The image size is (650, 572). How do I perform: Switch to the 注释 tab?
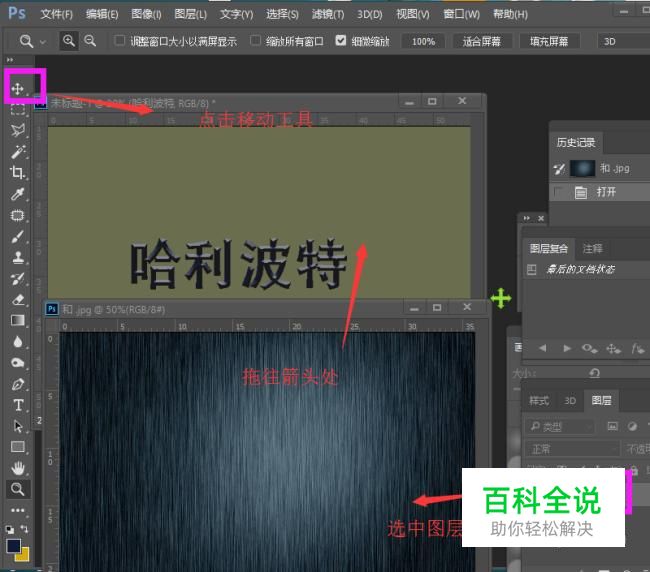pos(592,248)
